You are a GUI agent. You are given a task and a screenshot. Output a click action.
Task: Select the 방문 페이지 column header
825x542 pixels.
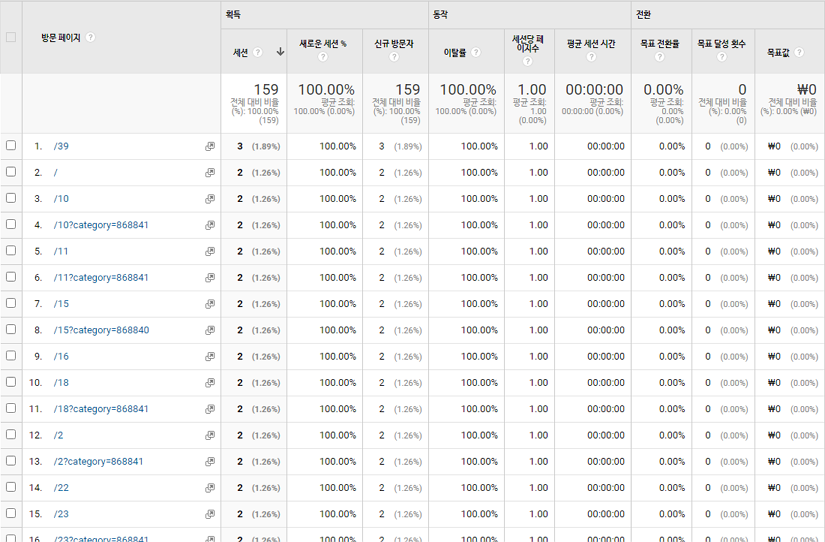(x=61, y=37)
